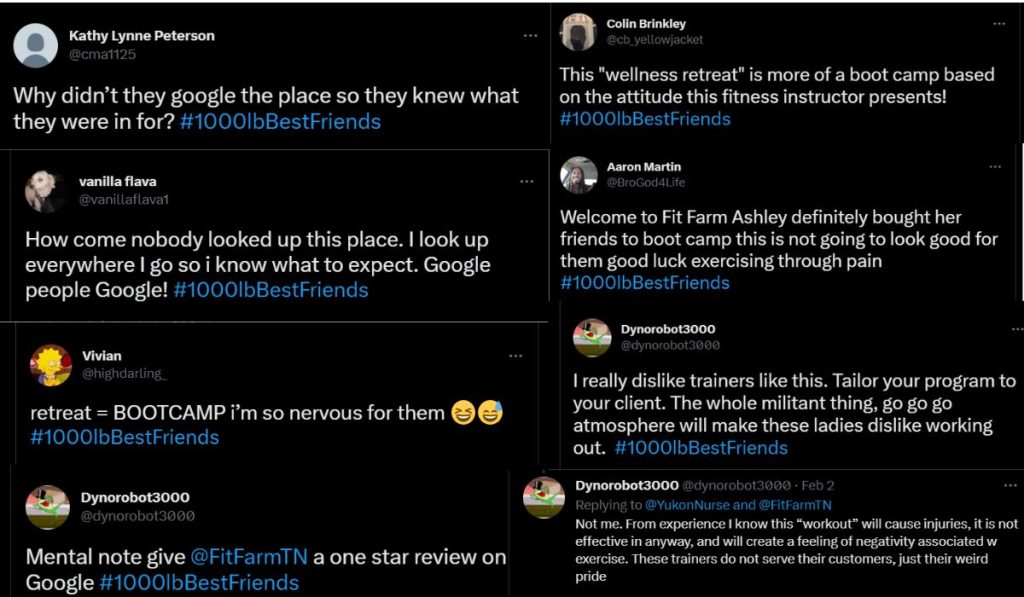Click hashtag in Vivian's BOOTCAMP tweet
The width and height of the screenshot is (1024, 597).
pos(124,437)
